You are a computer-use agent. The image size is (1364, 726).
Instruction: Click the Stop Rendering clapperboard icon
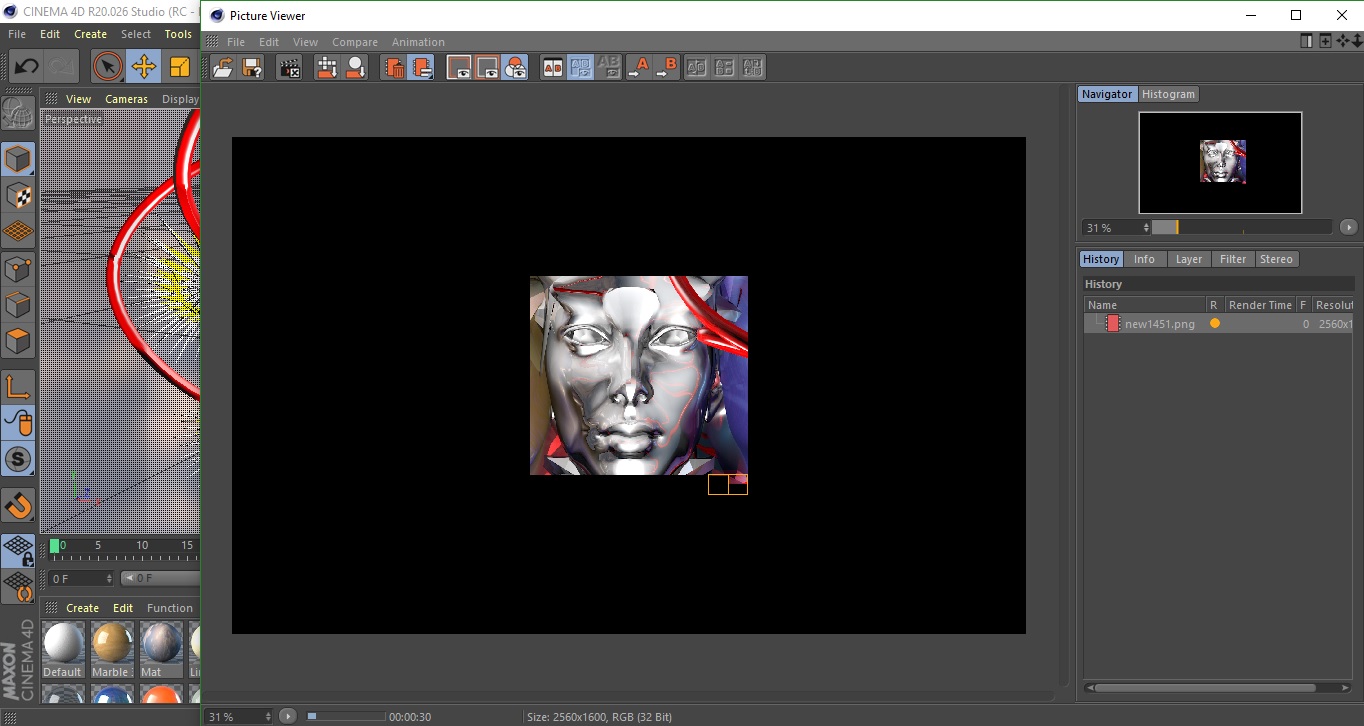290,68
